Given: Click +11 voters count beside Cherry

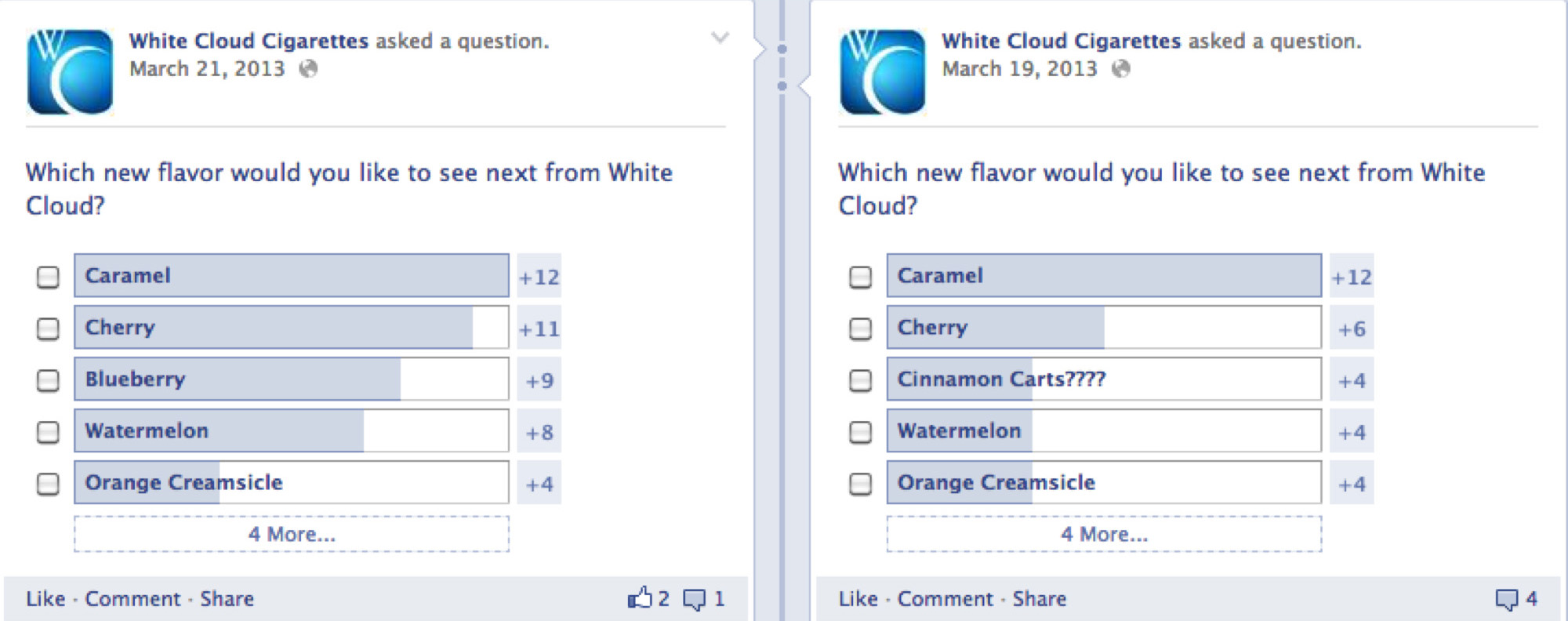Looking at the screenshot, I should [539, 329].
